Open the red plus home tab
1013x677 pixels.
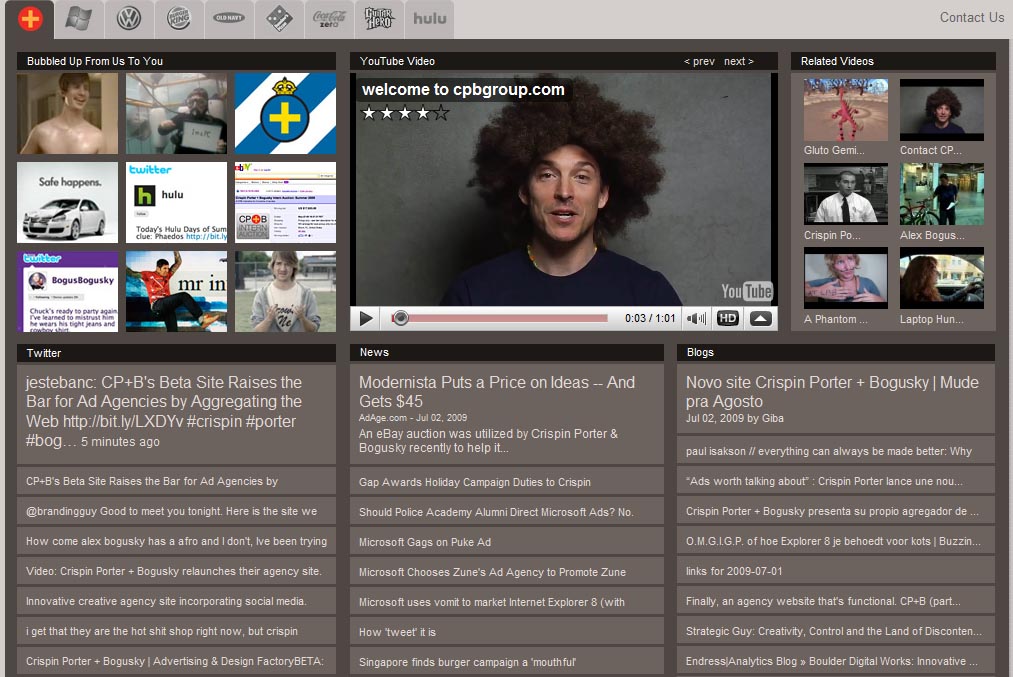[x=30, y=19]
